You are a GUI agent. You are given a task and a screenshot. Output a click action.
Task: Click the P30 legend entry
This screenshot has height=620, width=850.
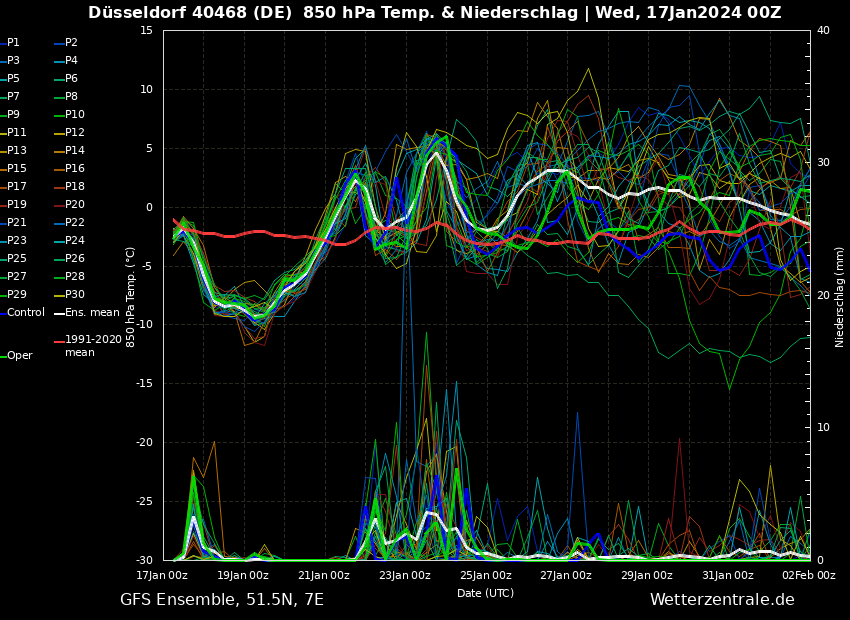[75, 295]
